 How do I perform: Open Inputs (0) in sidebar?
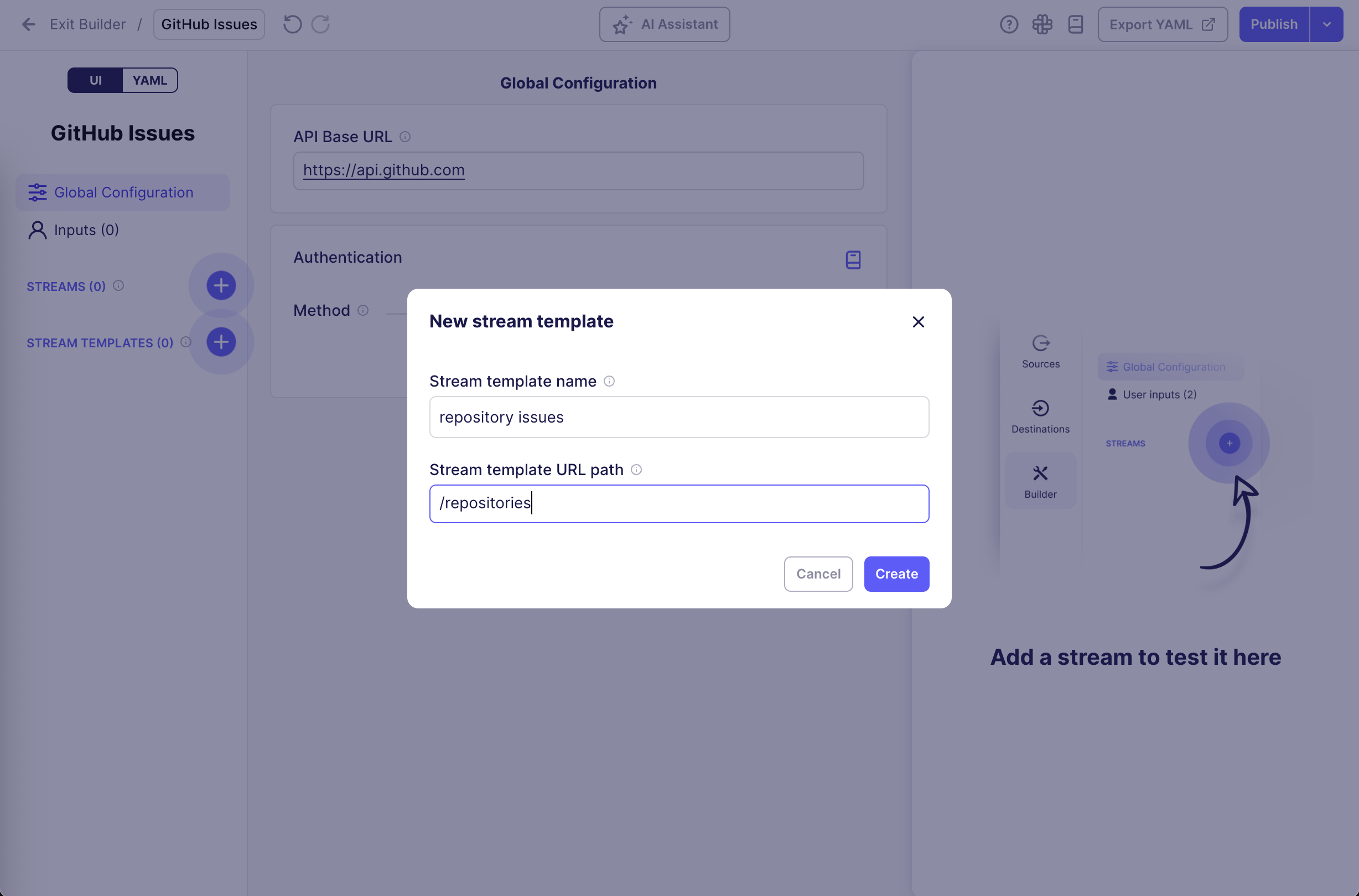click(86, 230)
